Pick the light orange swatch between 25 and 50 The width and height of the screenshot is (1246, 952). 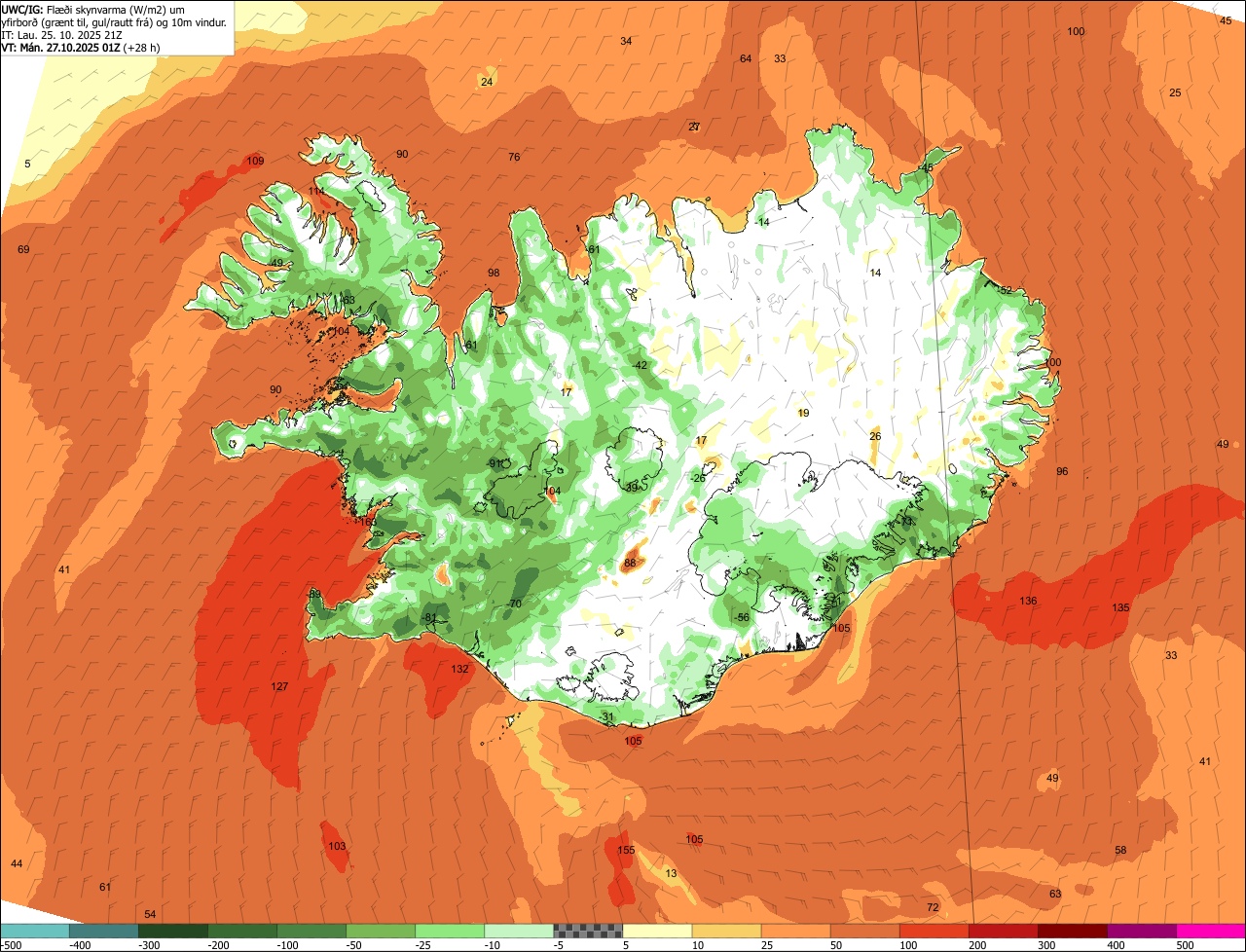coord(795,931)
